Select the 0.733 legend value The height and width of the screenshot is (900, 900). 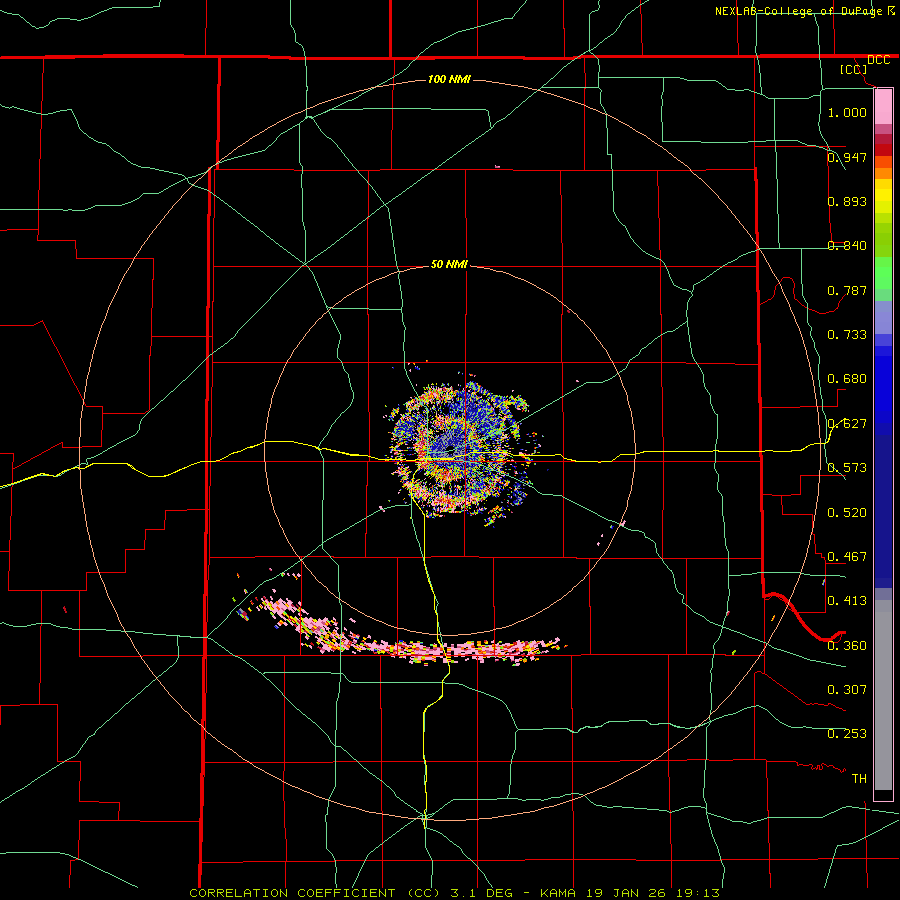point(847,334)
